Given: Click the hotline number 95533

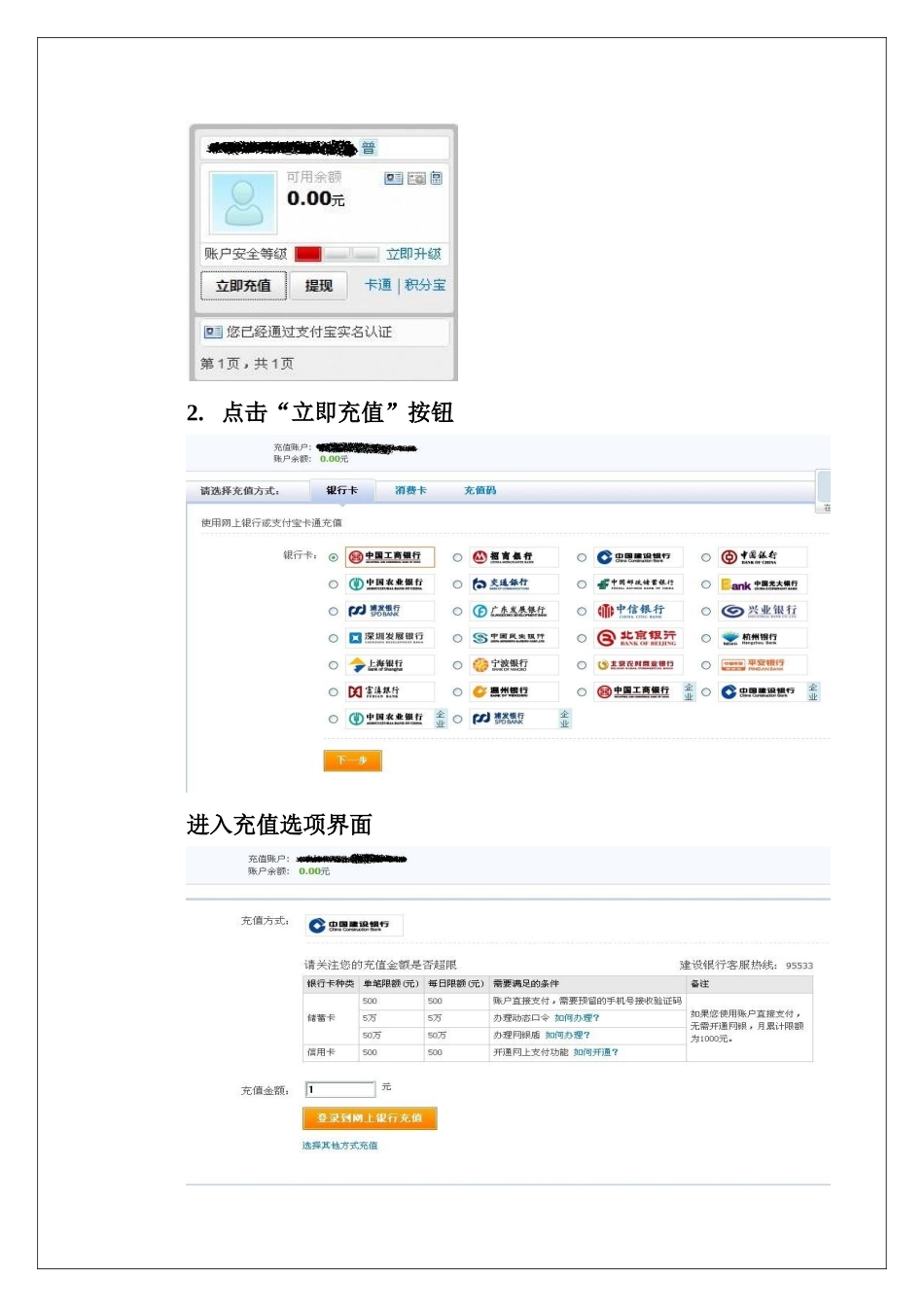Looking at the screenshot, I should [x=800, y=966].
